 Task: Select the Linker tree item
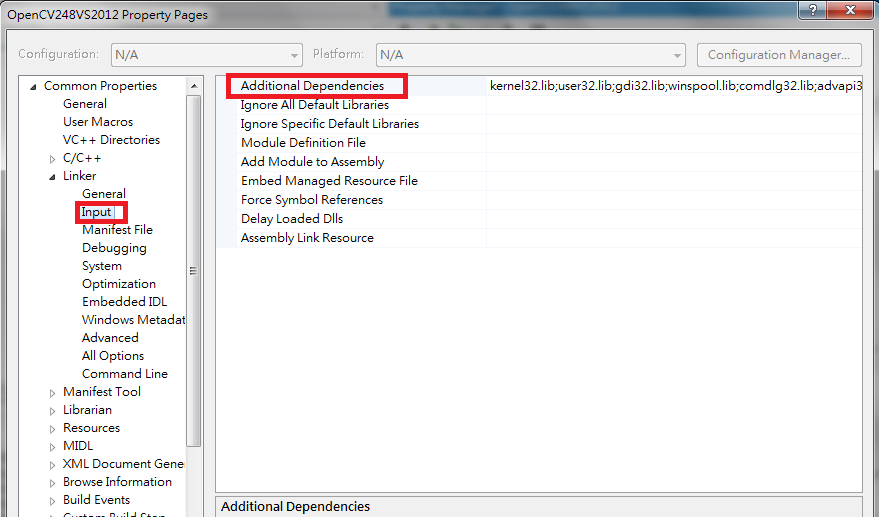[x=80, y=176]
